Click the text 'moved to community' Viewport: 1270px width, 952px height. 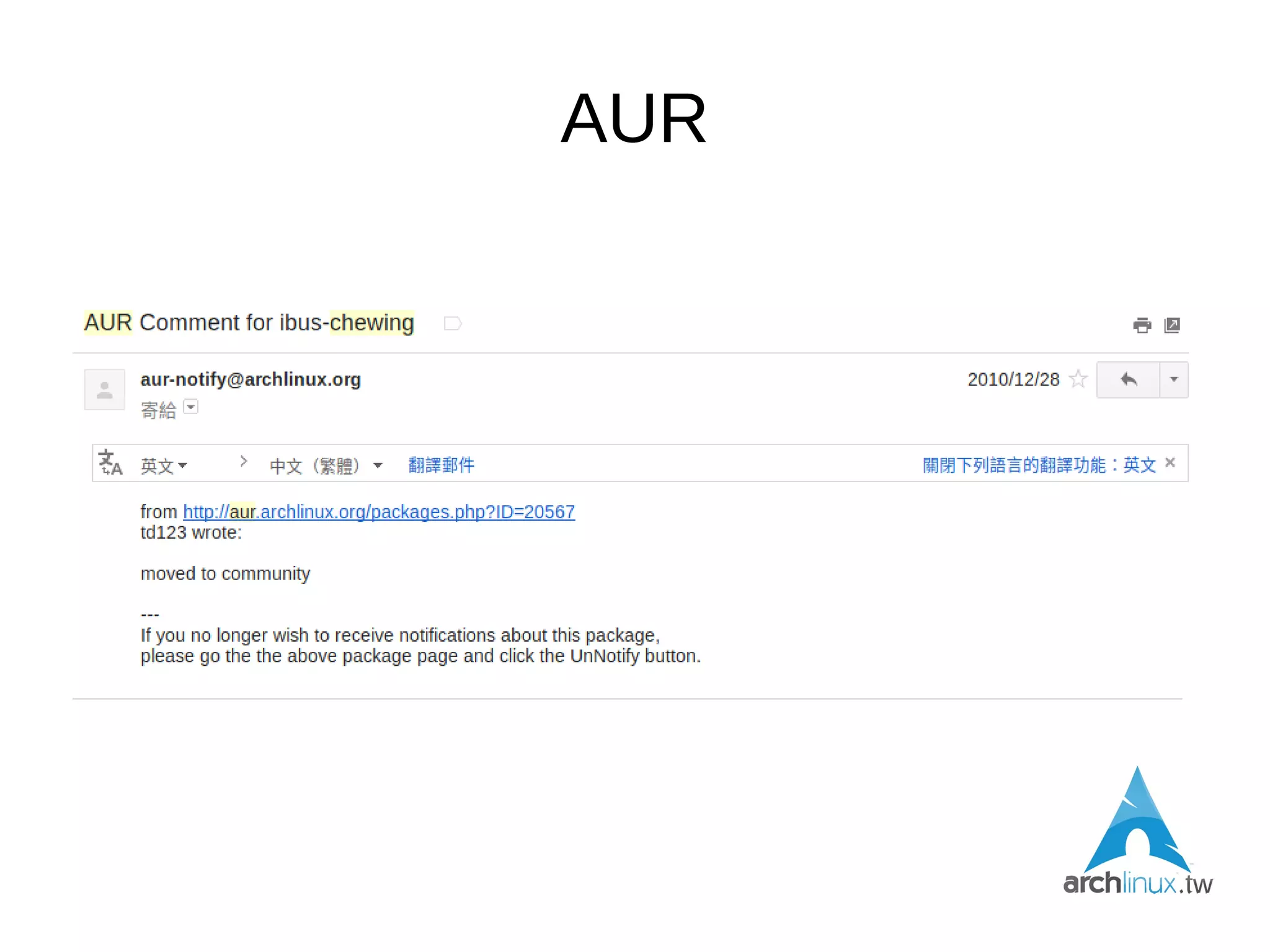[x=225, y=574]
